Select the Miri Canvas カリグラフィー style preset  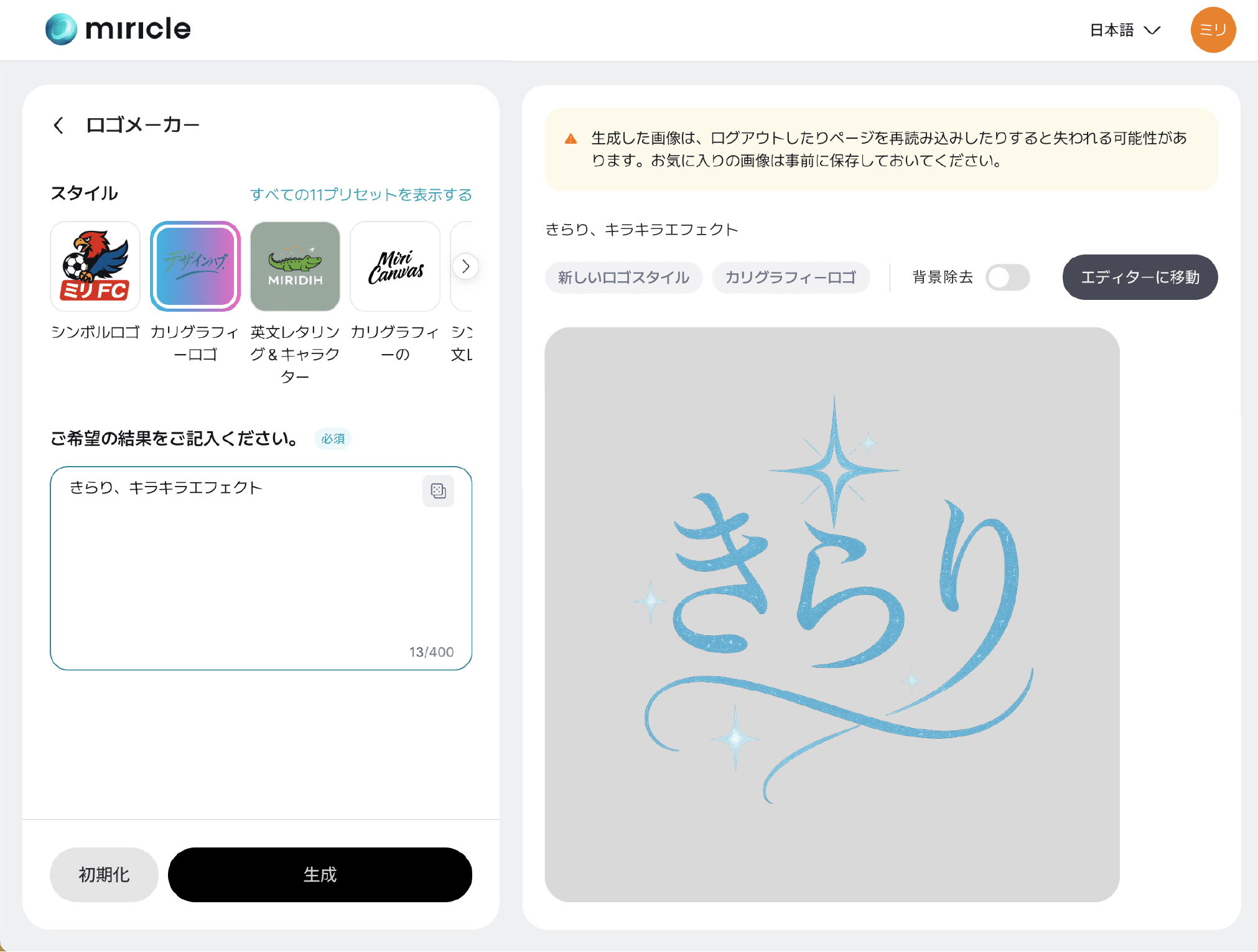[x=395, y=266]
